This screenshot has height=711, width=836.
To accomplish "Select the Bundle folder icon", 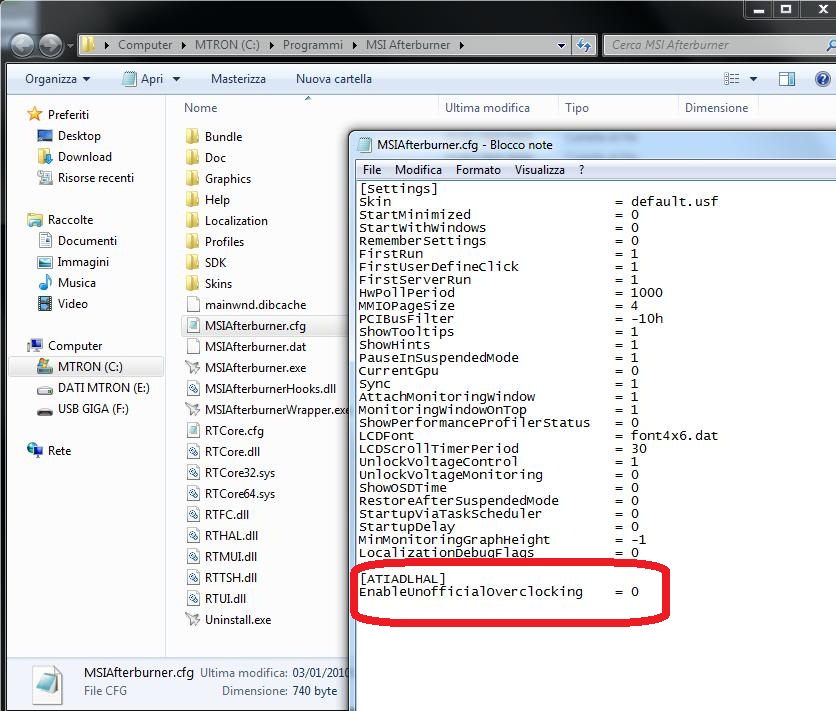I will pyautogui.click(x=192, y=137).
